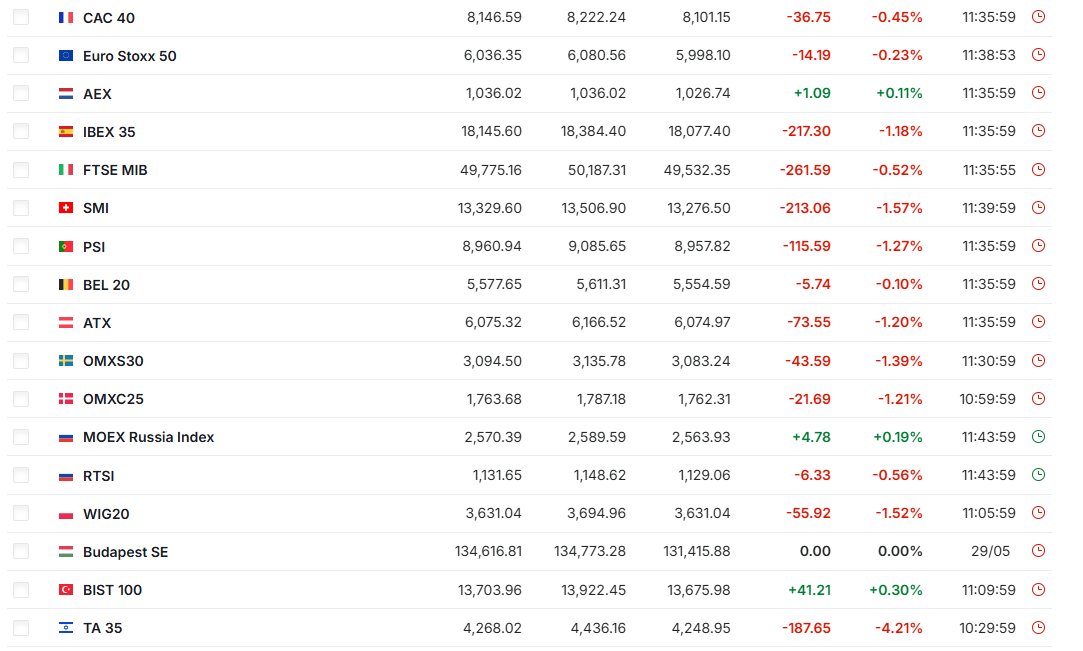Open the IBEX 35 index link

tap(109, 132)
